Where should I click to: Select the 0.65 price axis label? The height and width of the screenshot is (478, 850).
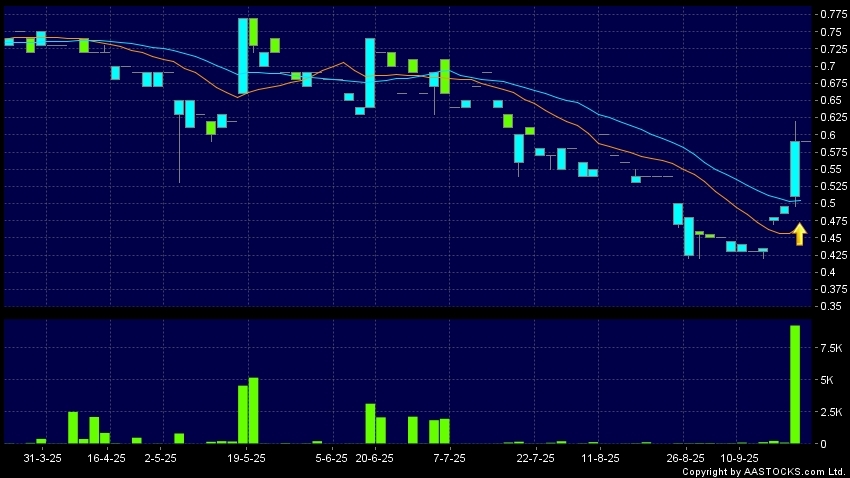pos(831,100)
